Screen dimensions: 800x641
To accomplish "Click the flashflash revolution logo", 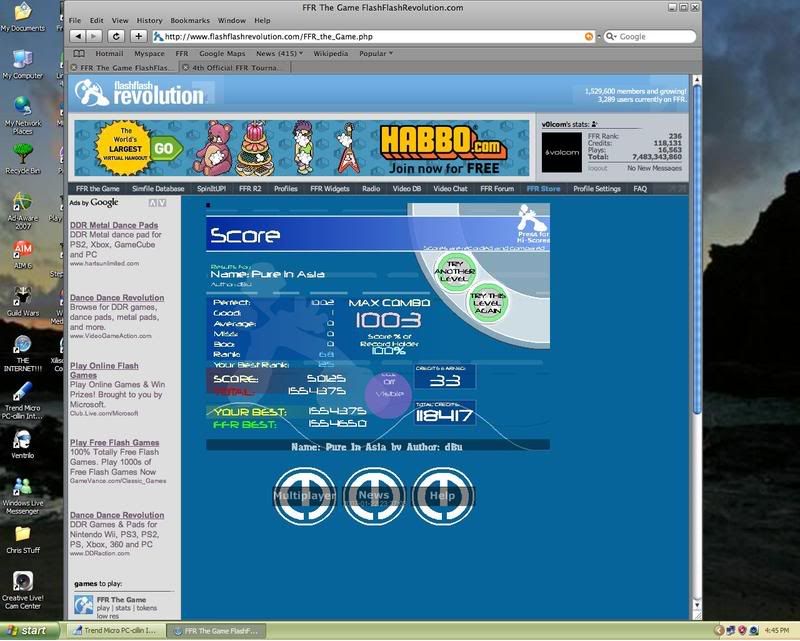I will (x=139, y=92).
